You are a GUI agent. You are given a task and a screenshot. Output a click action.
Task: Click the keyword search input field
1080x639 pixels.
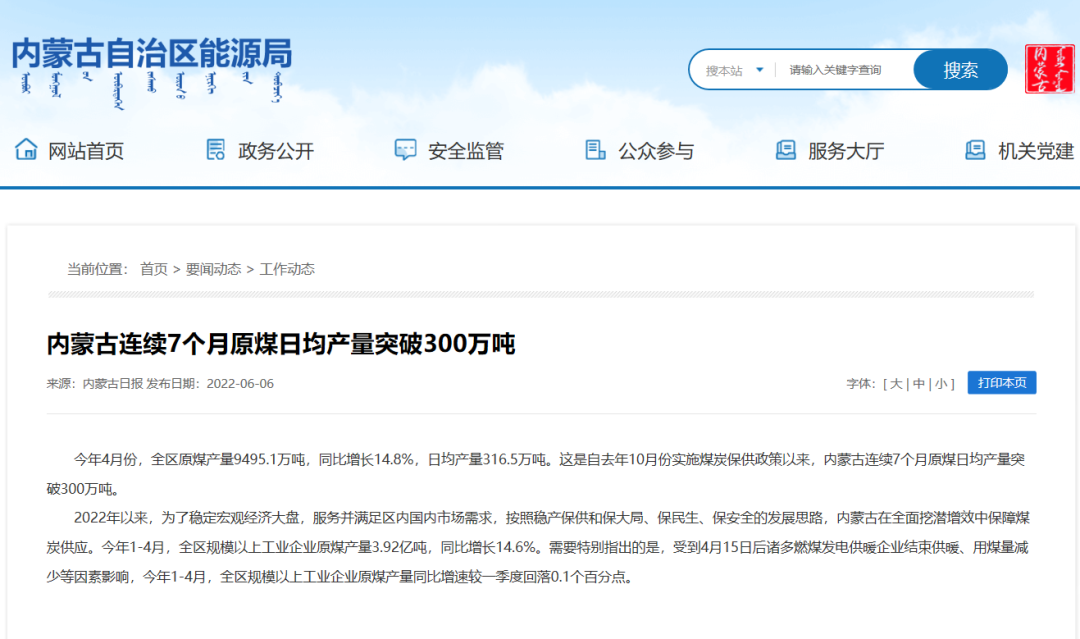pos(845,70)
